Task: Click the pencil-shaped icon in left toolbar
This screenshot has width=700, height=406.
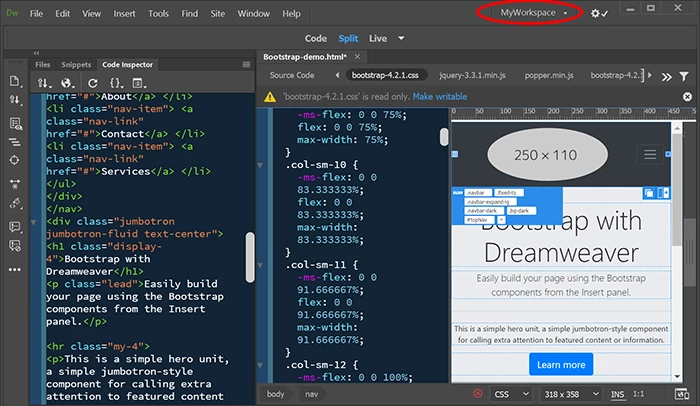Action: coord(15,204)
